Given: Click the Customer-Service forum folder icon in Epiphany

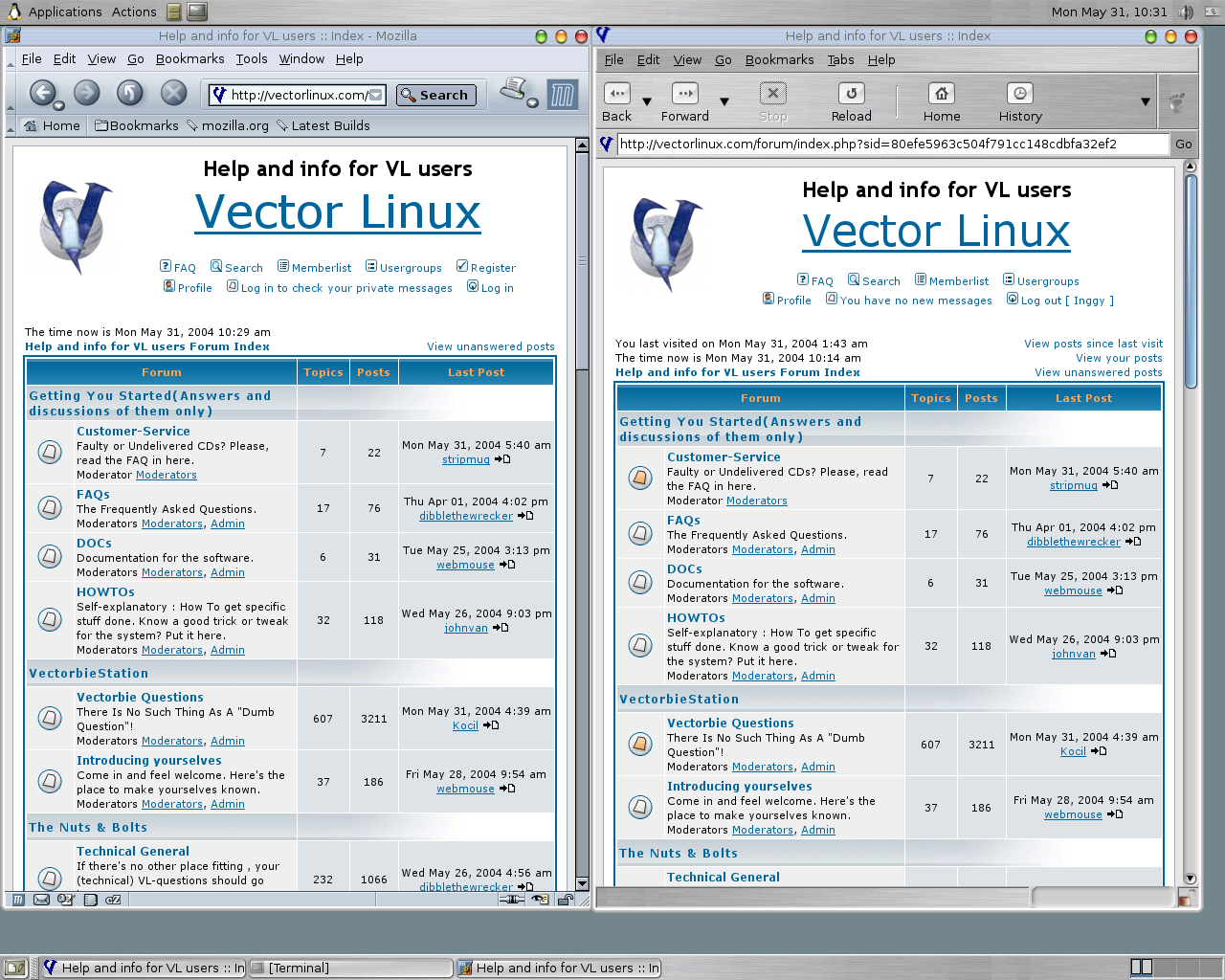Looking at the screenshot, I should point(640,477).
